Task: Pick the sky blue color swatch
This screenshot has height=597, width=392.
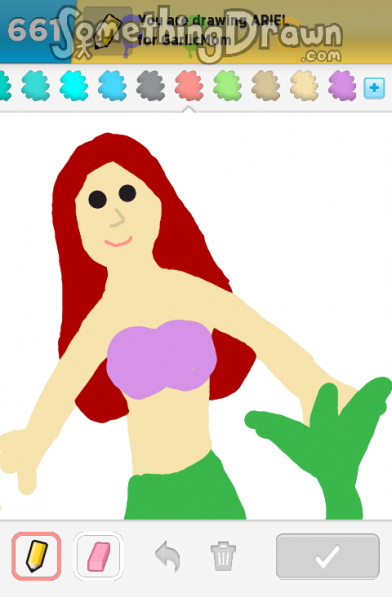Action: (x=112, y=86)
